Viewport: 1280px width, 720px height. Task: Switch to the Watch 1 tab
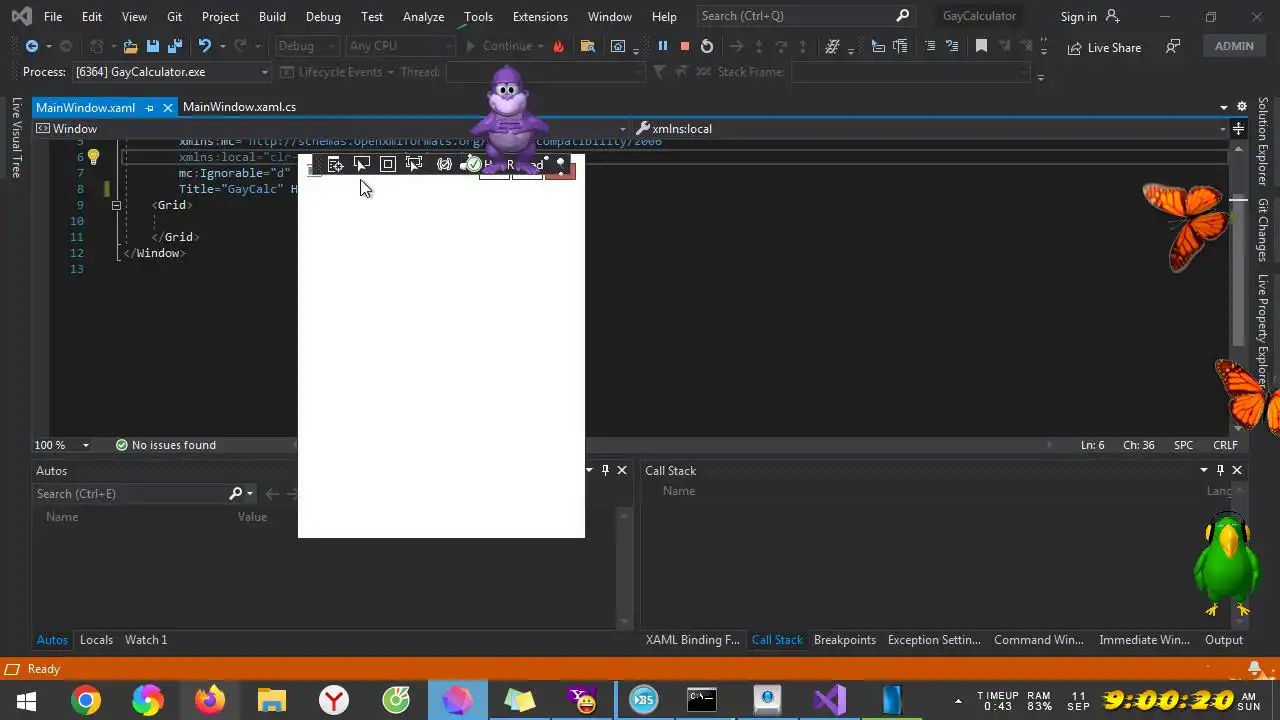pyautogui.click(x=146, y=640)
